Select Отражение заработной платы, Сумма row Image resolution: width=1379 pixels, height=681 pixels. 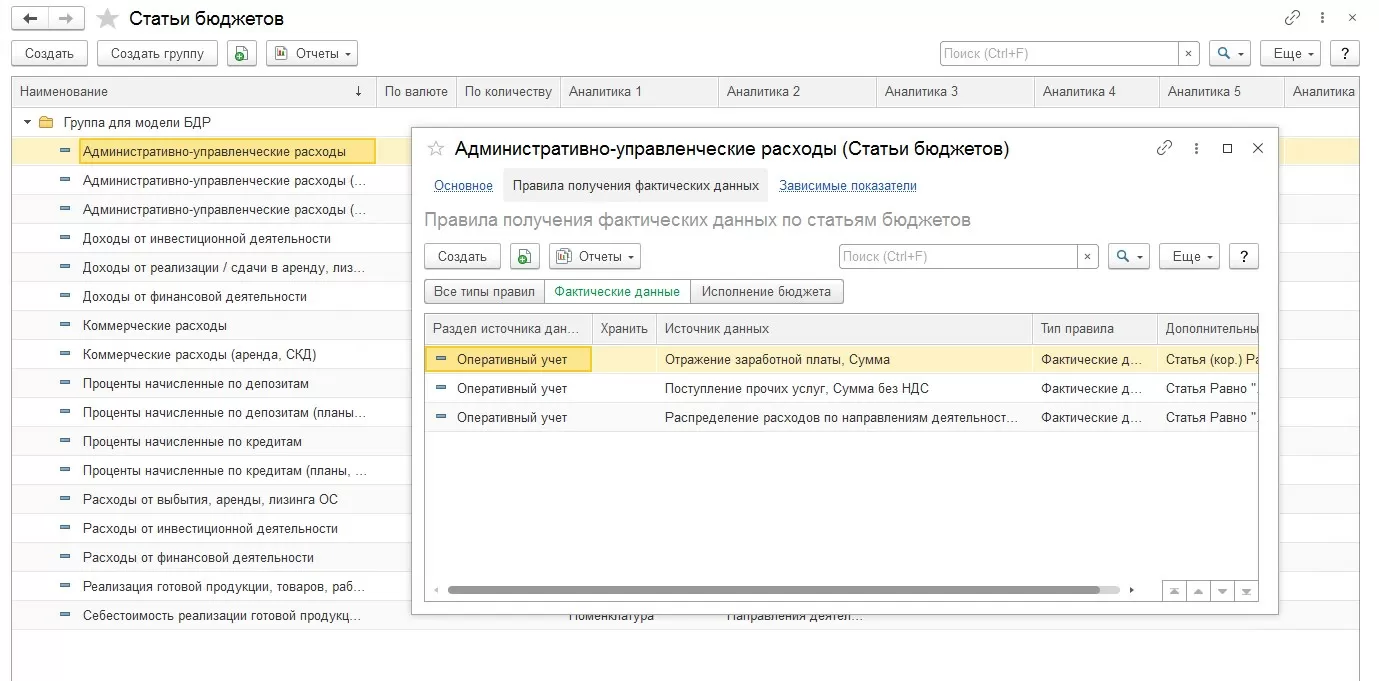[842, 359]
